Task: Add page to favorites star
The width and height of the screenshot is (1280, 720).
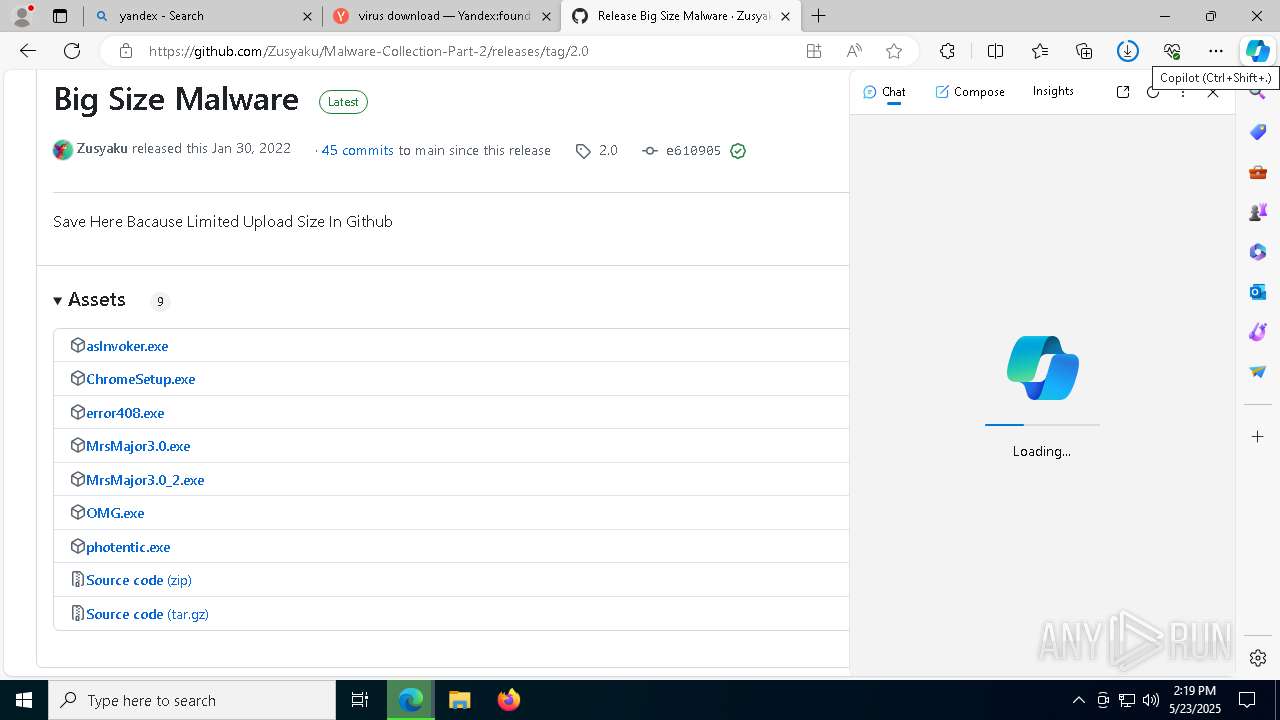Action: 894,51
